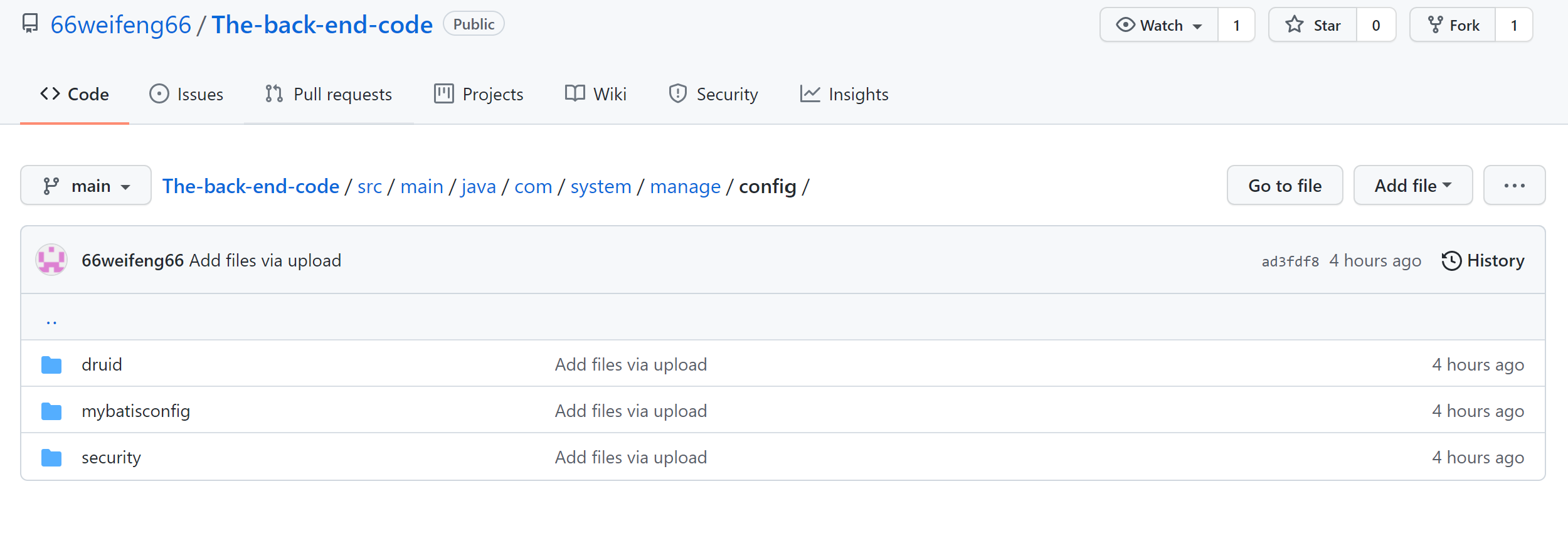
Task: Go up to parent directory via the two dots
Action: pyautogui.click(x=51, y=321)
